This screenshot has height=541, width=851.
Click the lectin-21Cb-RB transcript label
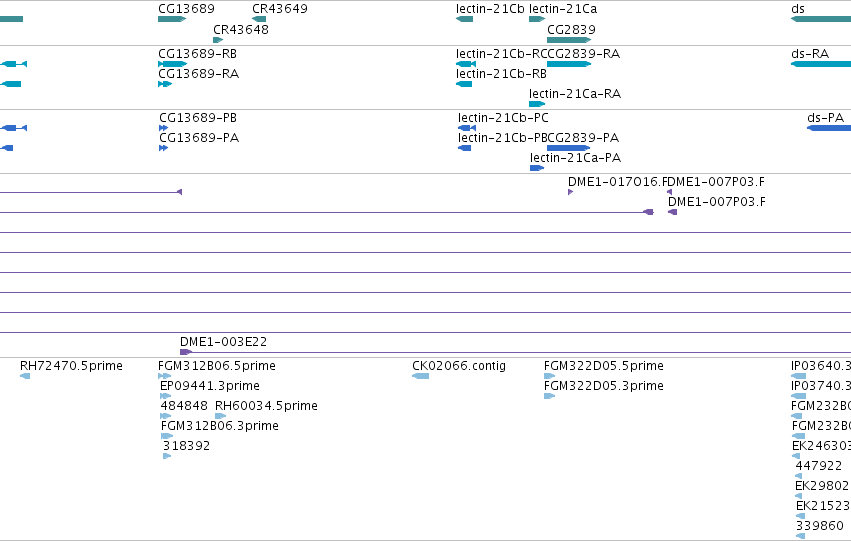[x=501, y=73]
